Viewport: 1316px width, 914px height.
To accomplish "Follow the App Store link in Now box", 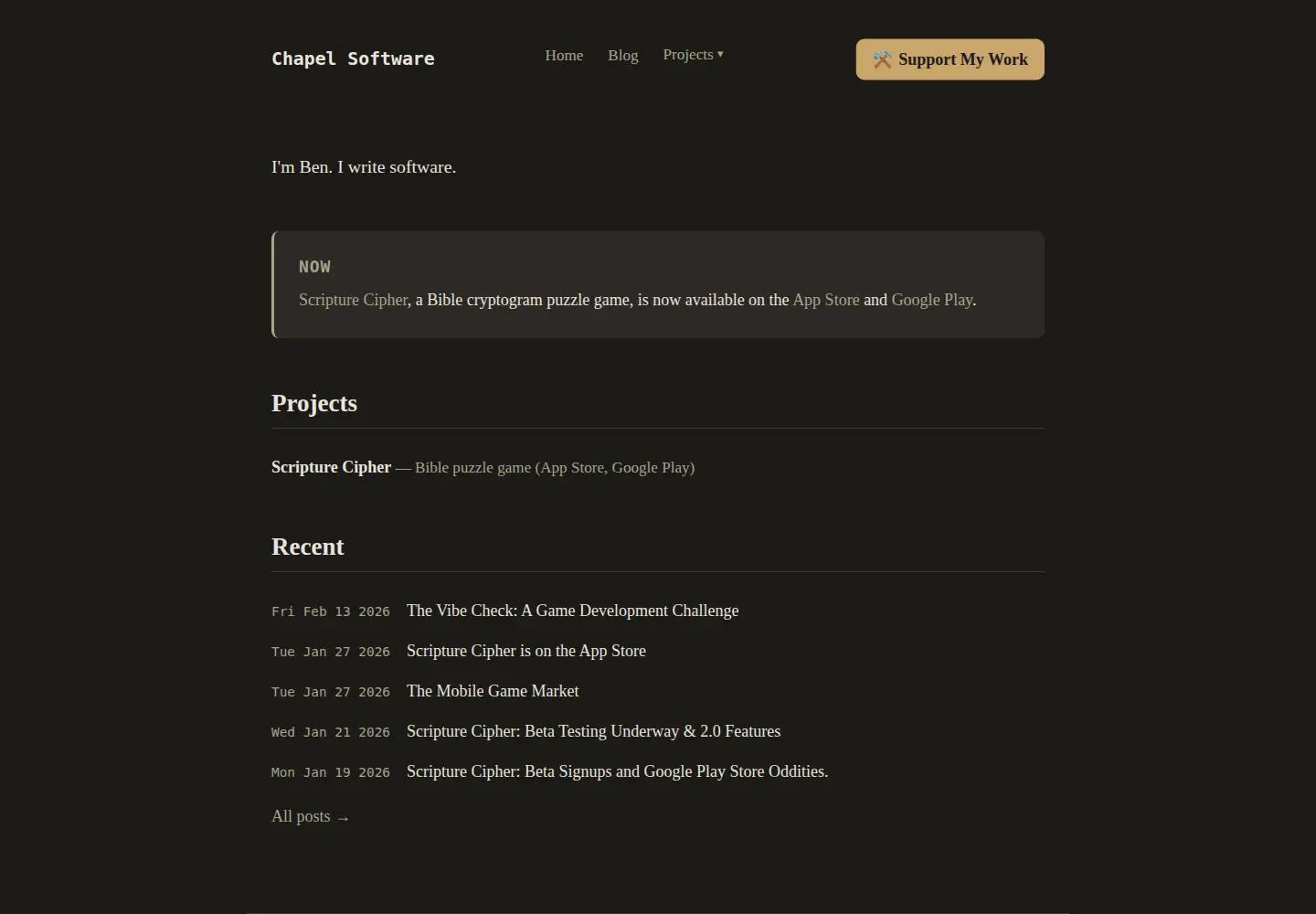I will [826, 300].
